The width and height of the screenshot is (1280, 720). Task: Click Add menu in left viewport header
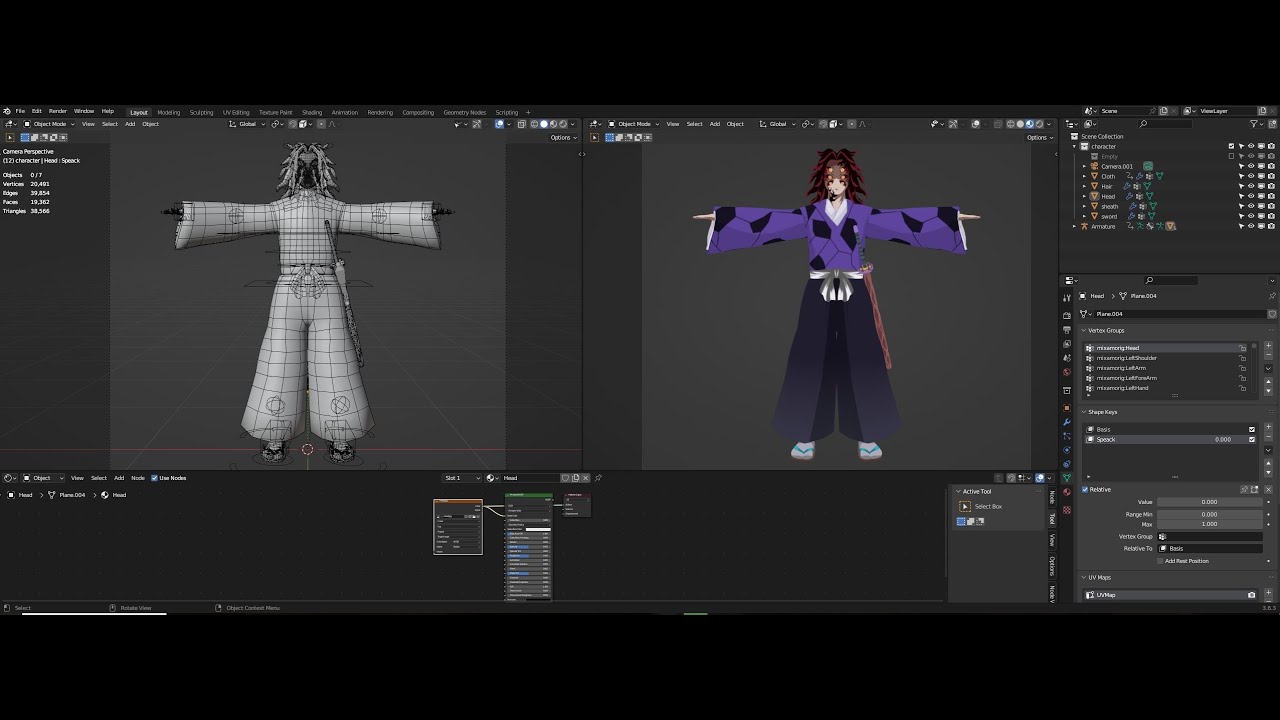click(130, 124)
